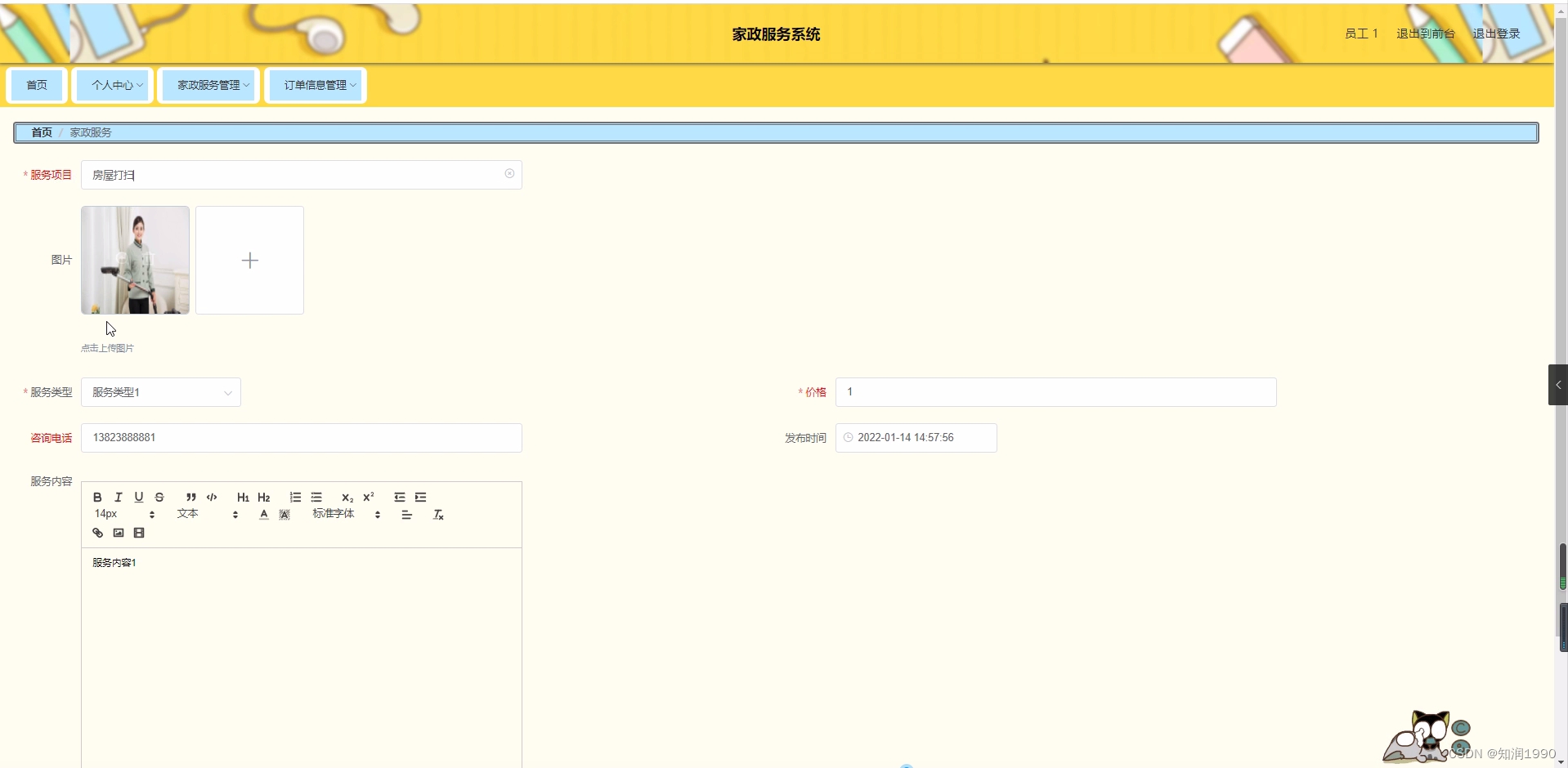Toggle bold formatting in the editor

point(97,497)
